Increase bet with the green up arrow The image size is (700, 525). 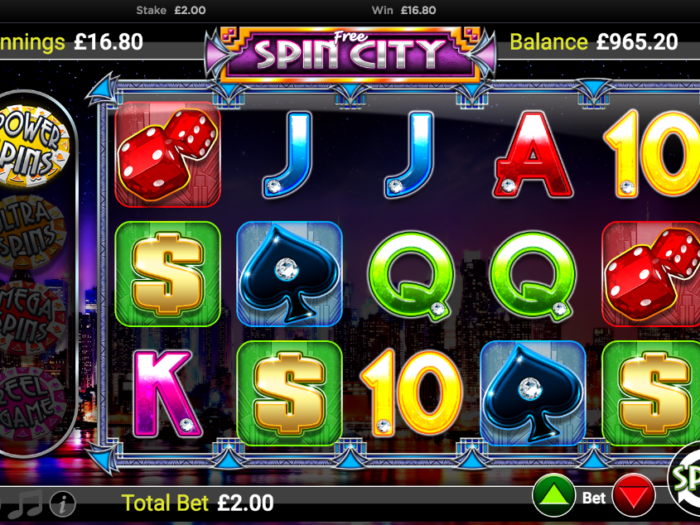click(x=554, y=496)
